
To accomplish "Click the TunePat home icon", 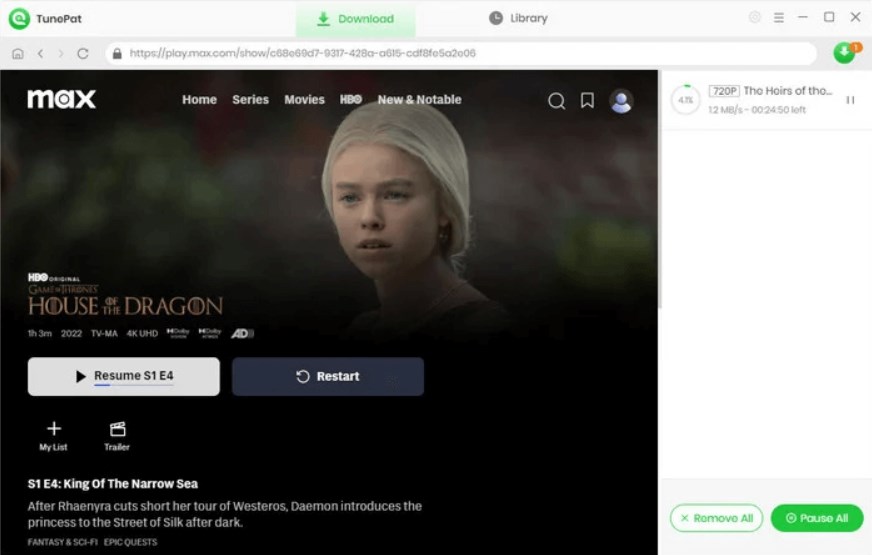I will pos(18,53).
